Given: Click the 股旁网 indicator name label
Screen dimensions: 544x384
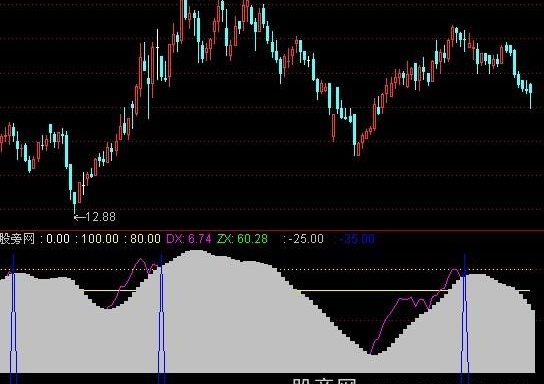Looking at the screenshot, I should pyautogui.click(x=17, y=239).
